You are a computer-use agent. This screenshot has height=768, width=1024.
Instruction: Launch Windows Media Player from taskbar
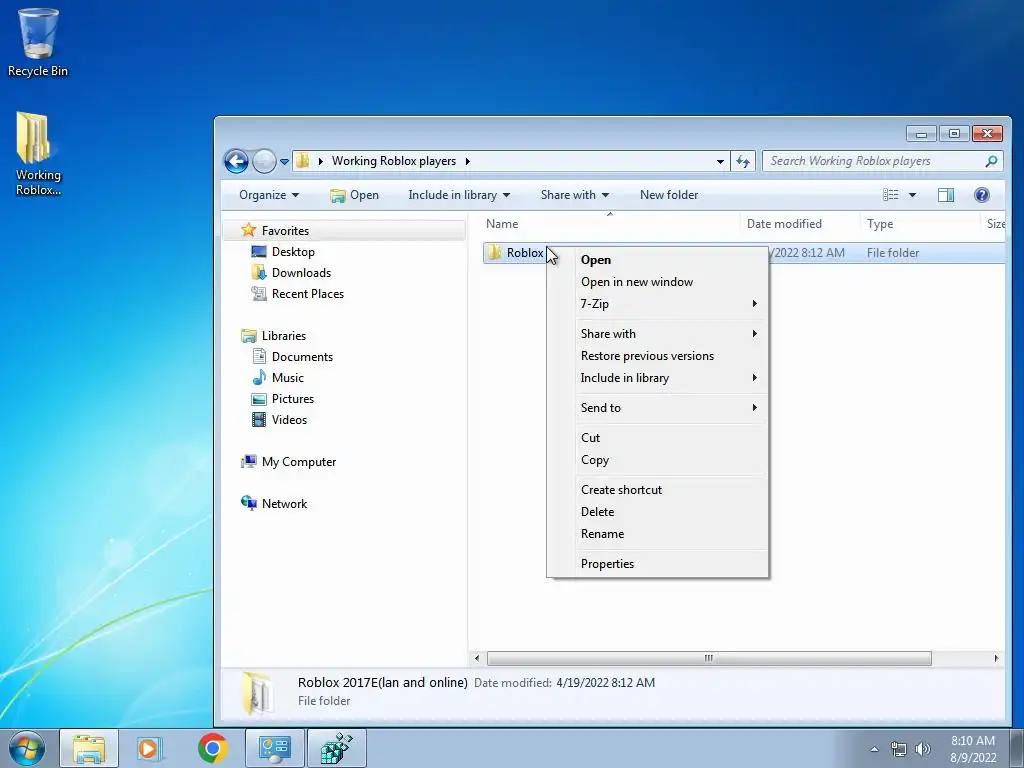tap(149, 748)
